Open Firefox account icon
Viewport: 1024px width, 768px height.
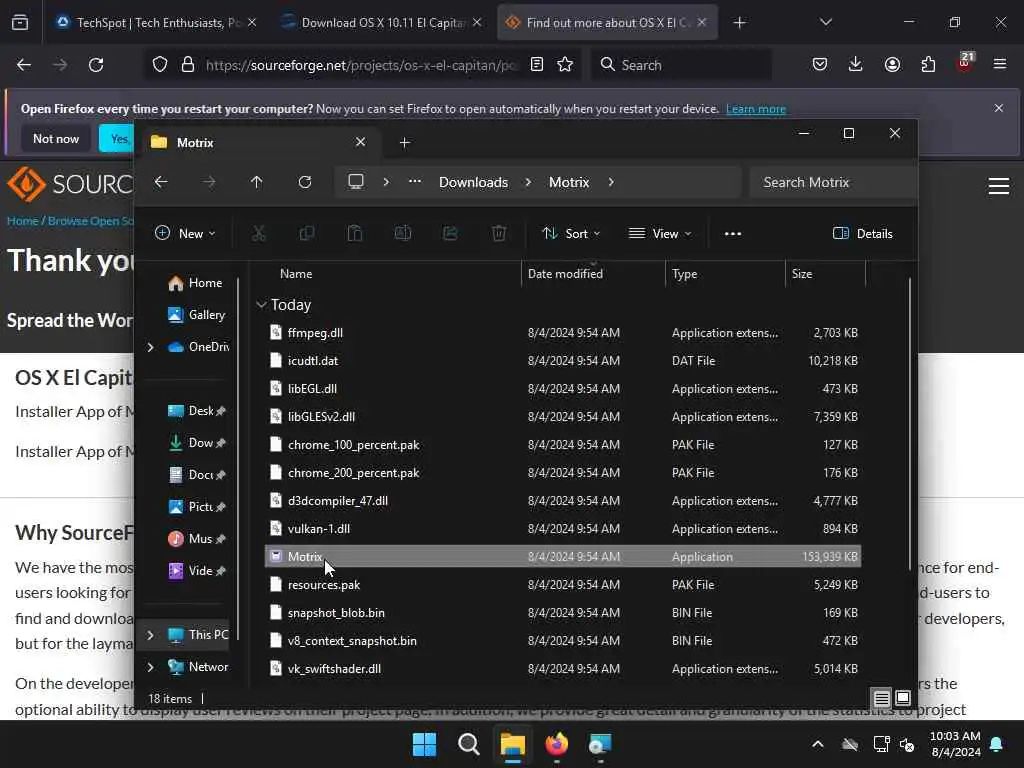[892, 64]
